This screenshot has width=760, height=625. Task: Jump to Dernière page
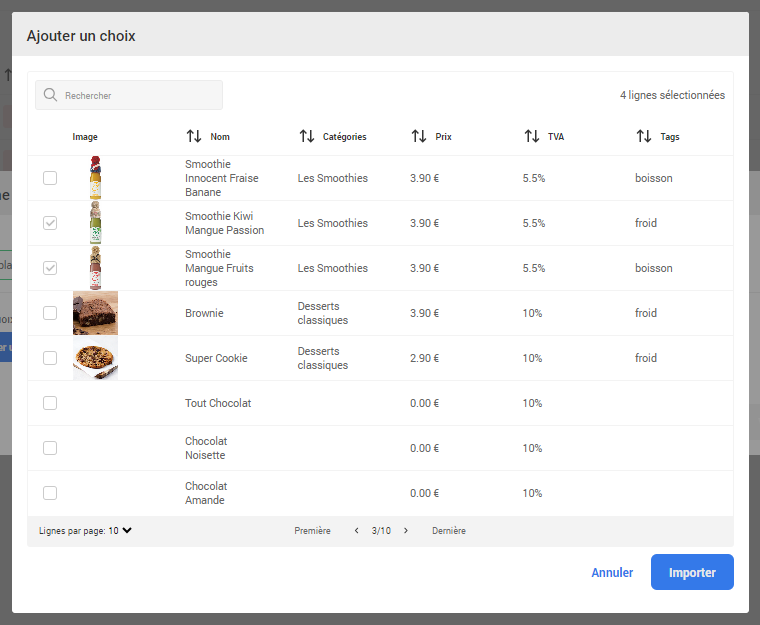coord(449,531)
